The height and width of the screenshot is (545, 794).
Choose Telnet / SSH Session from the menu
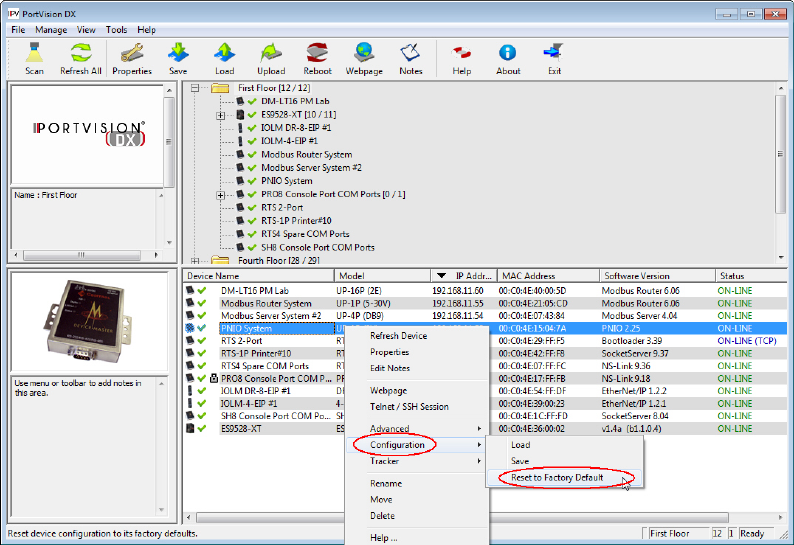pos(409,407)
